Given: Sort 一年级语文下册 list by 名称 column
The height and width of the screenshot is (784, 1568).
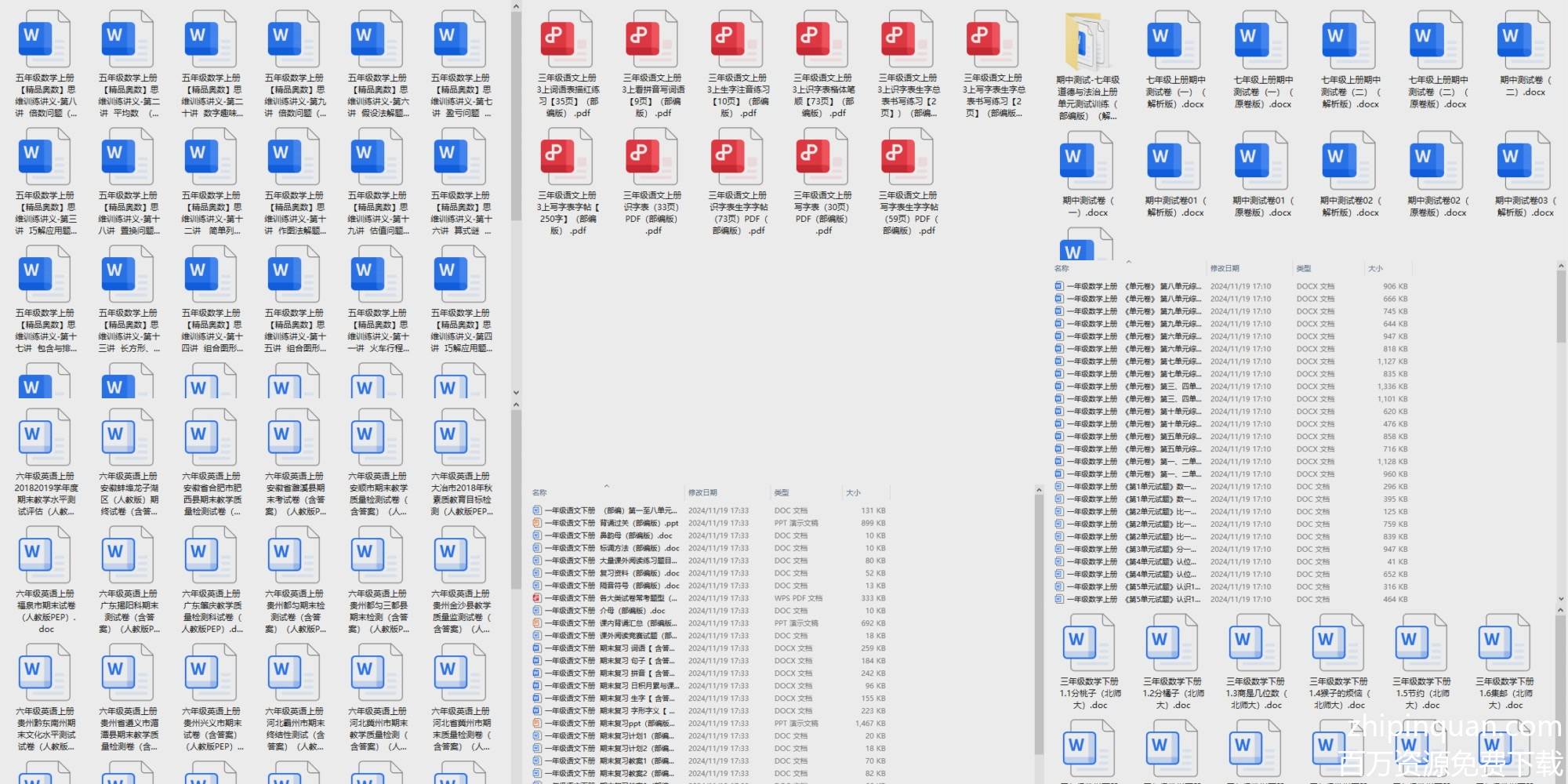Looking at the screenshot, I should coord(540,492).
